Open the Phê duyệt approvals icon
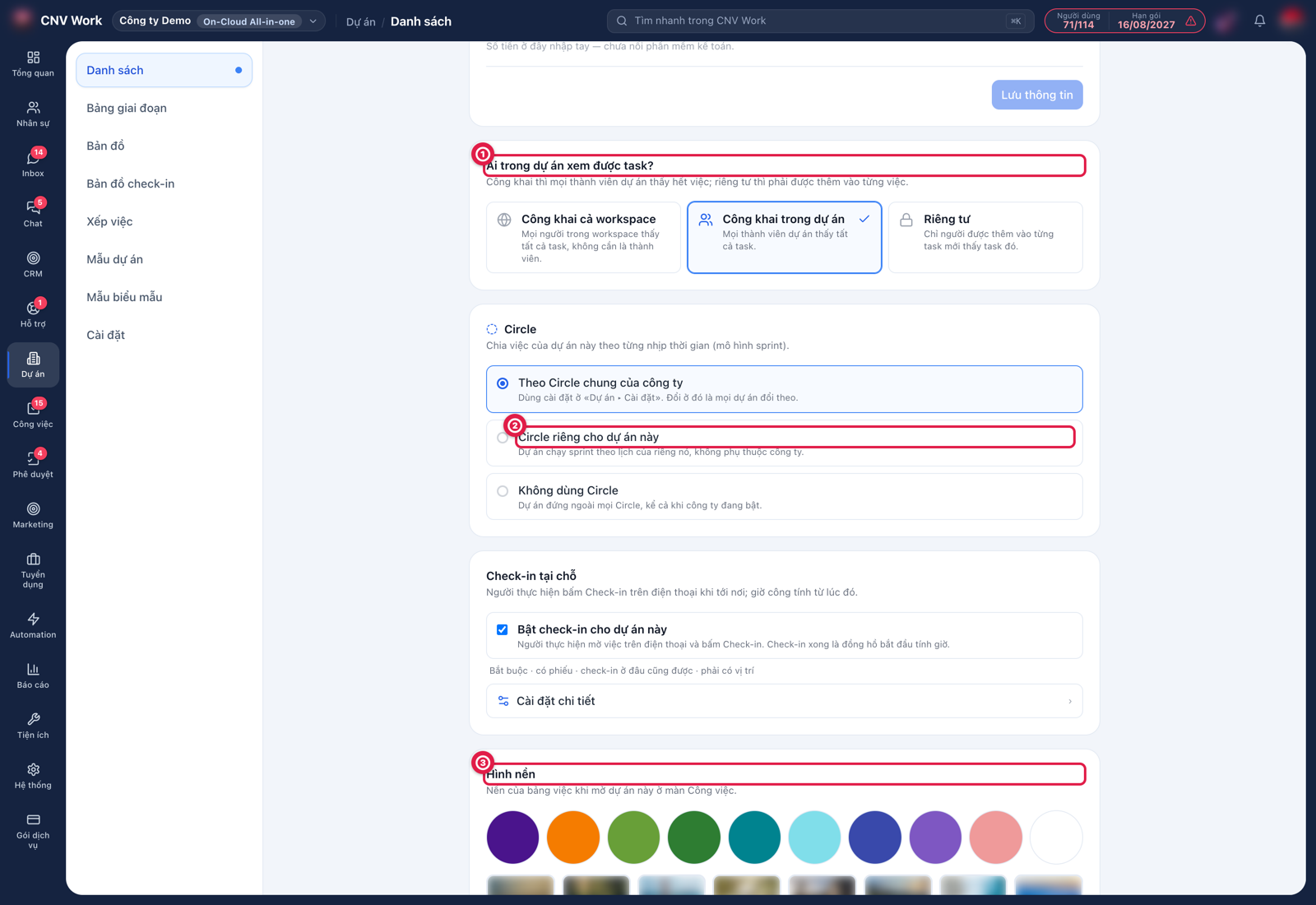Screen dimensions: 1316x905 click(x=33, y=465)
